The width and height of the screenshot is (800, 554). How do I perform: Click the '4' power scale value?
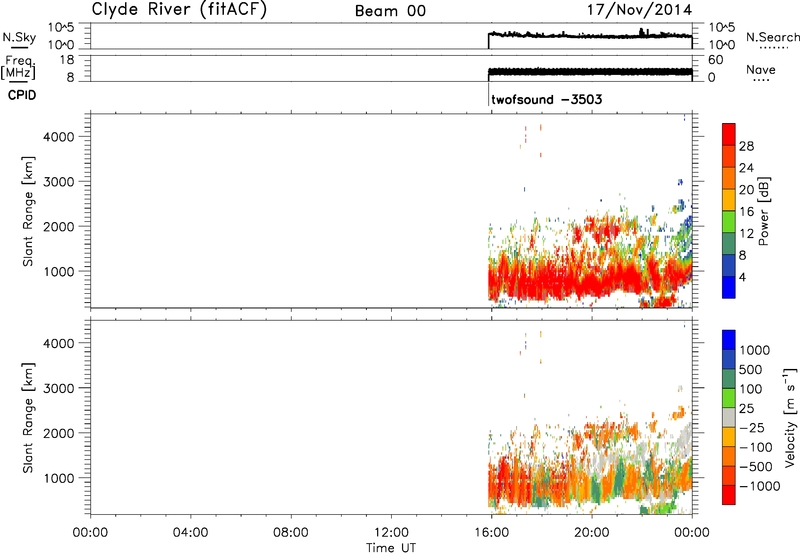(x=742, y=277)
